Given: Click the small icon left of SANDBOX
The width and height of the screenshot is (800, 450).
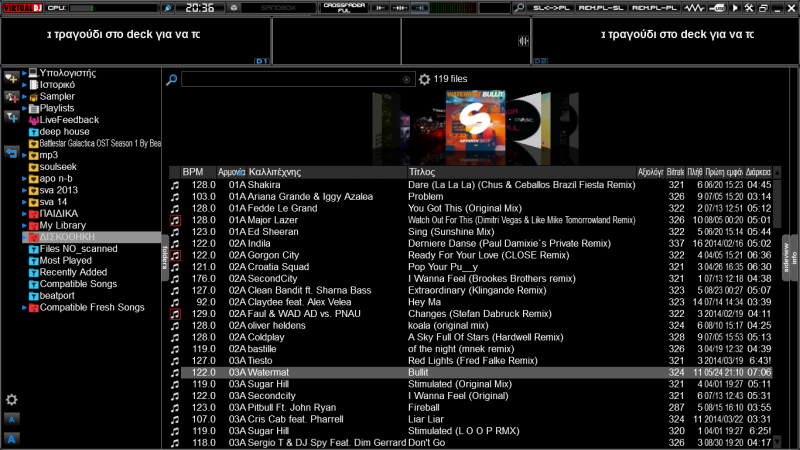Looking at the screenshot, I should click(233, 8).
